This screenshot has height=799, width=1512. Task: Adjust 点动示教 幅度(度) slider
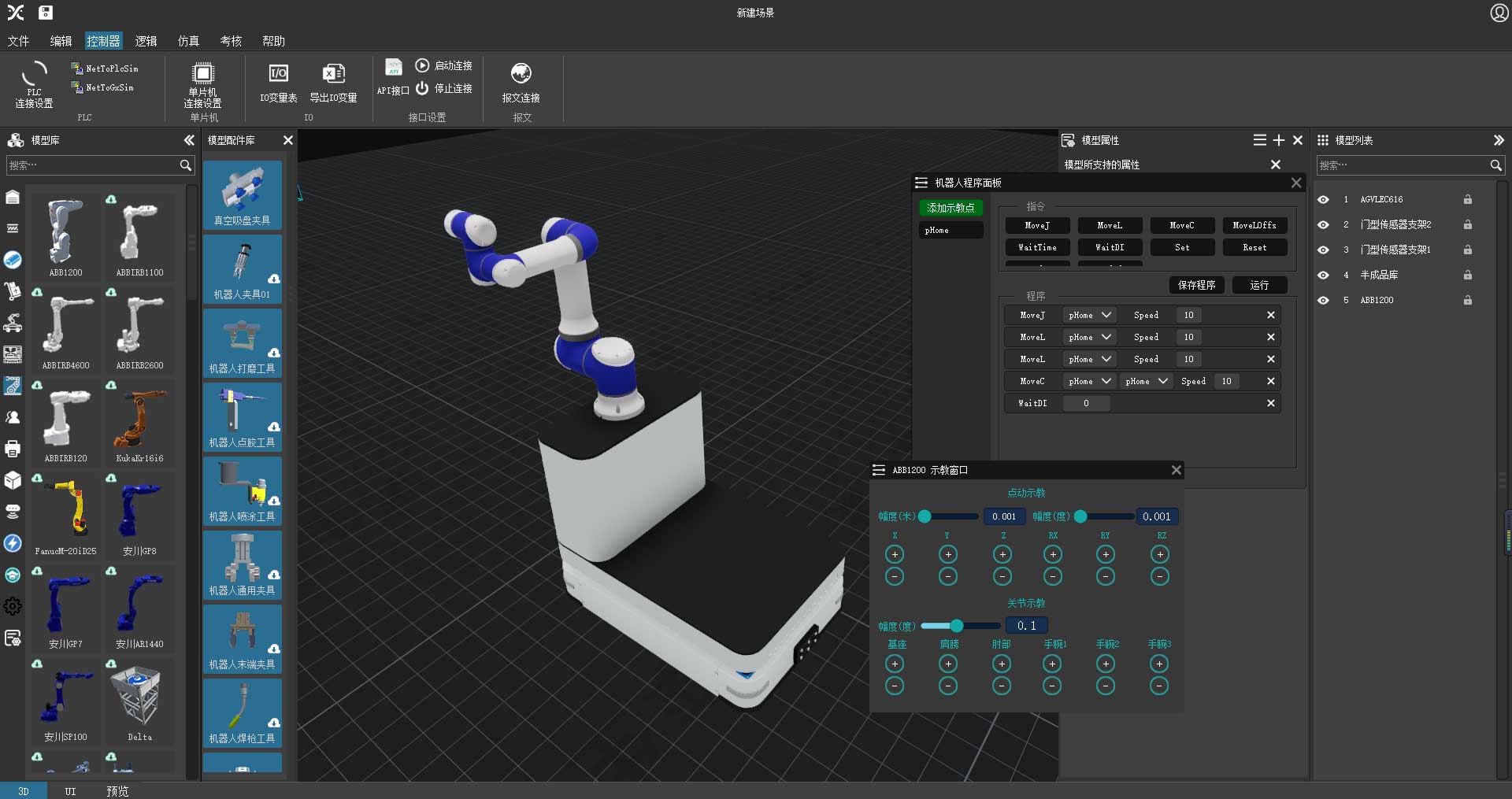pyautogui.click(x=1103, y=516)
